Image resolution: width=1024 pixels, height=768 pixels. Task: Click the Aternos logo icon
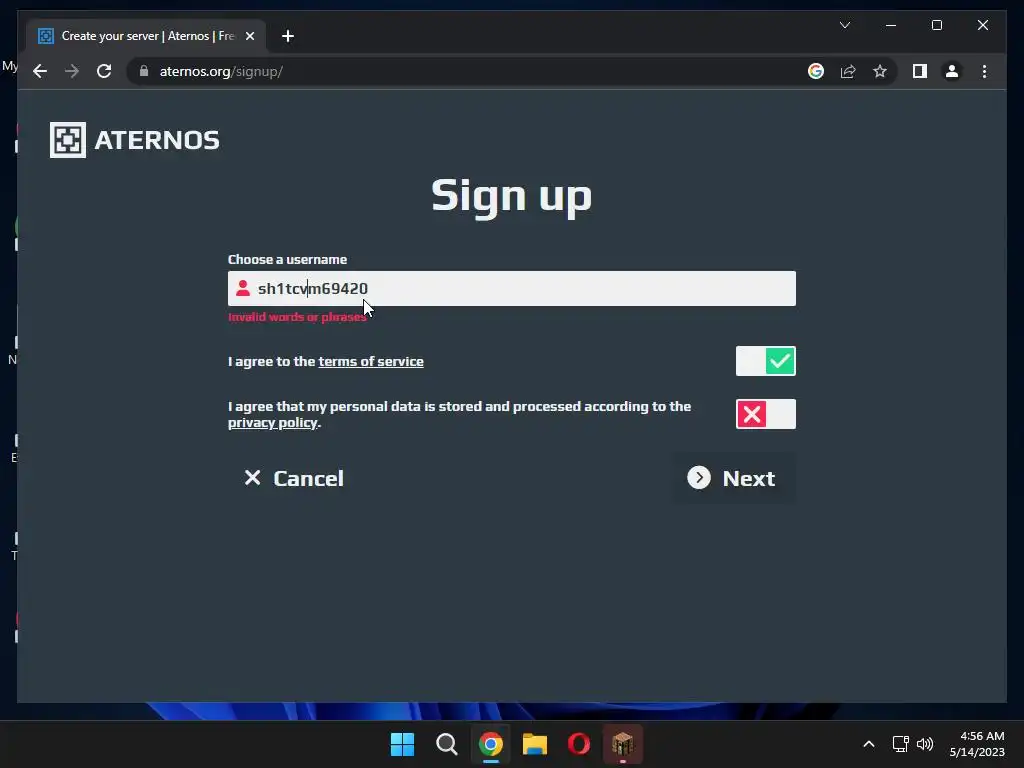(68, 140)
